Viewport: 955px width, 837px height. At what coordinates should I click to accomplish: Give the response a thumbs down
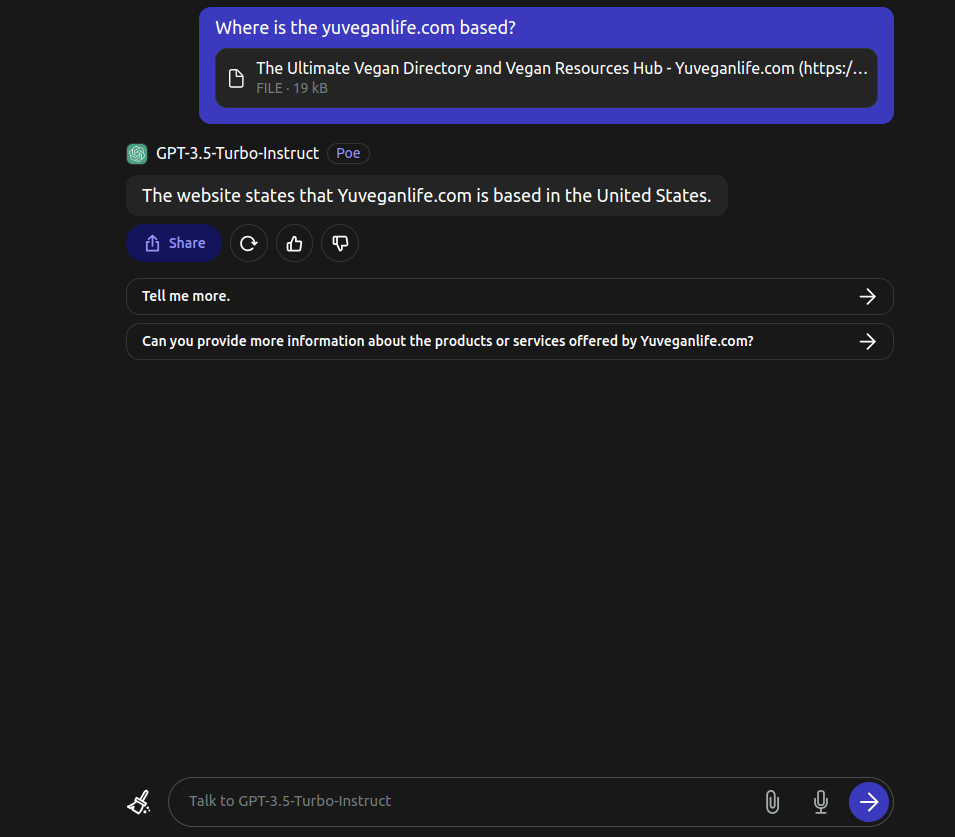(340, 244)
